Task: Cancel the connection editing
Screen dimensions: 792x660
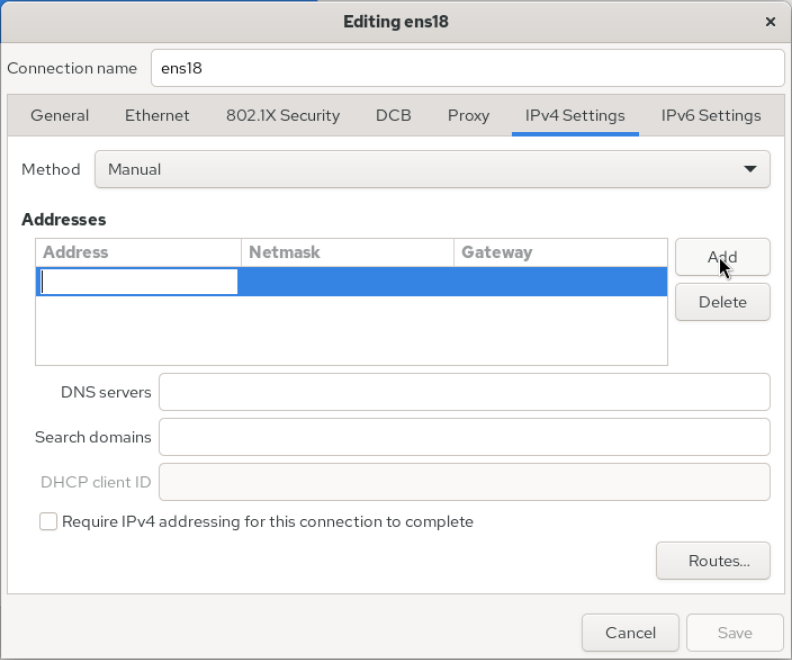Action: pyautogui.click(x=630, y=633)
